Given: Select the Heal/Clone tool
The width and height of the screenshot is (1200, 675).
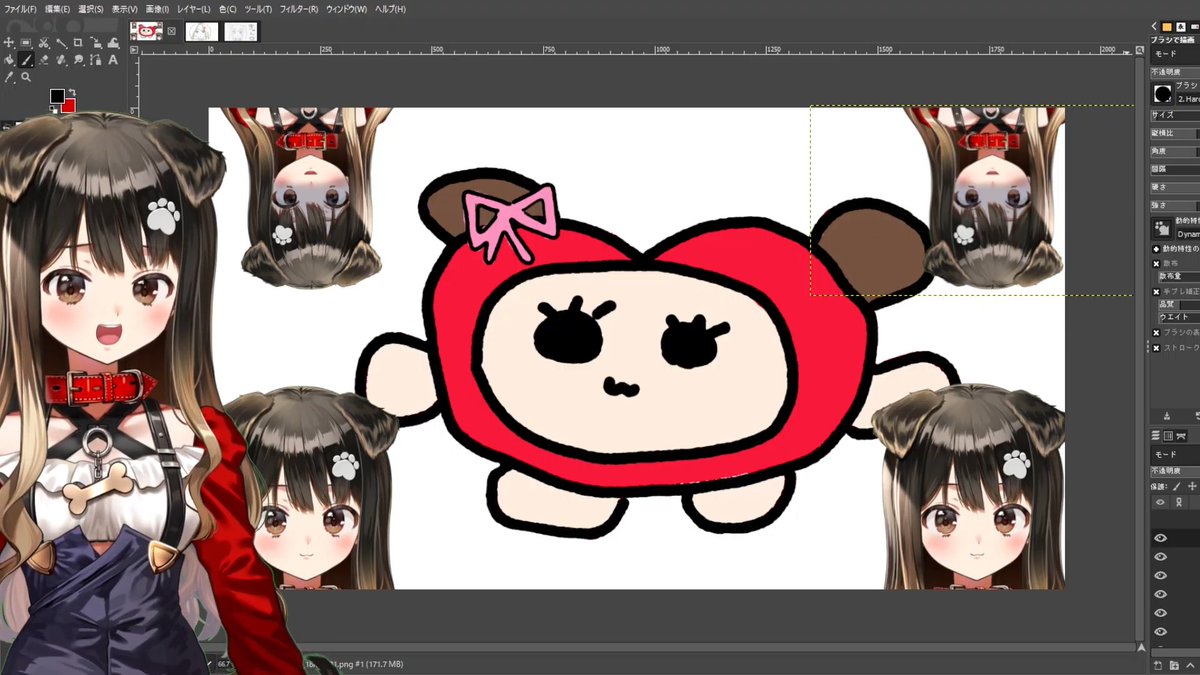Looking at the screenshot, I should point(61,60).
